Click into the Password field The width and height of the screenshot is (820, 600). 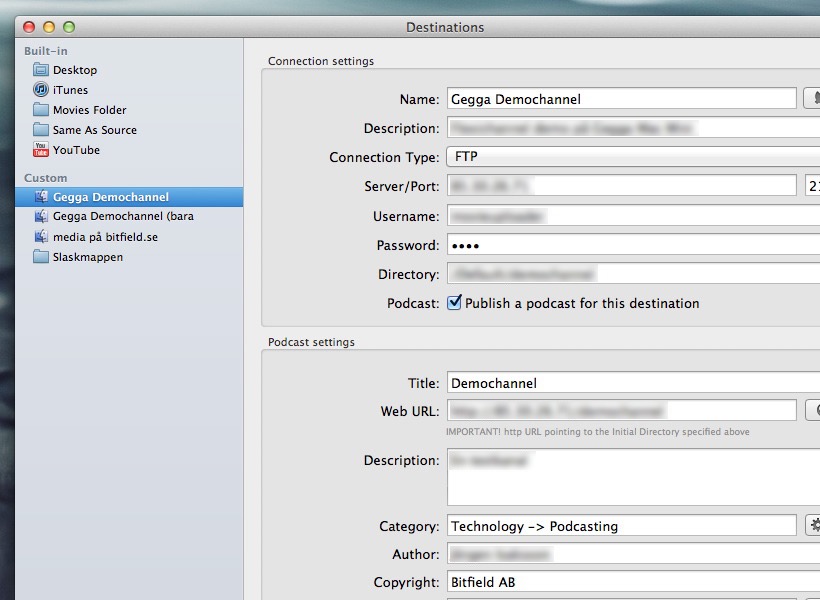(632, 245)
